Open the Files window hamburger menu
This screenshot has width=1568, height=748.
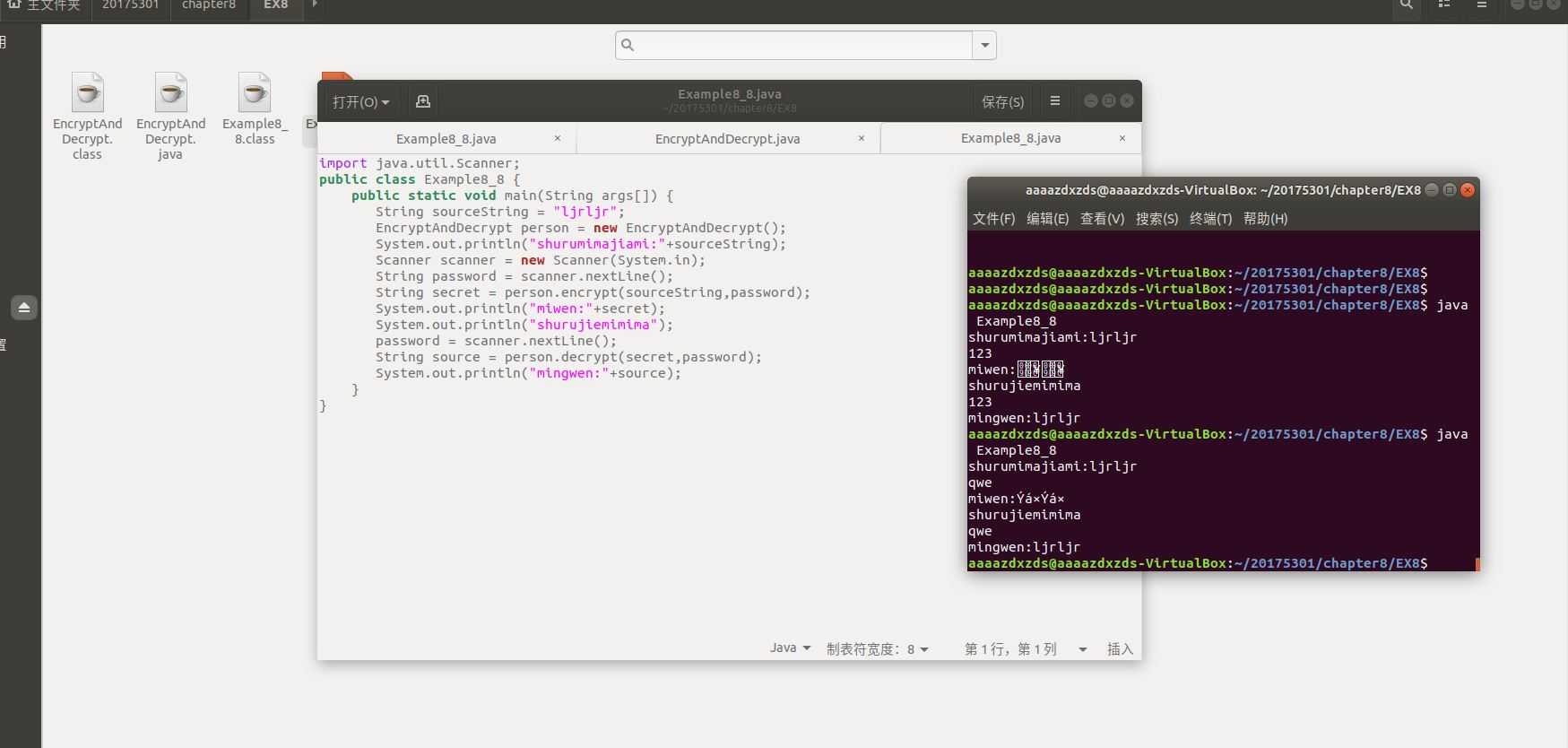coord(1482,5)
